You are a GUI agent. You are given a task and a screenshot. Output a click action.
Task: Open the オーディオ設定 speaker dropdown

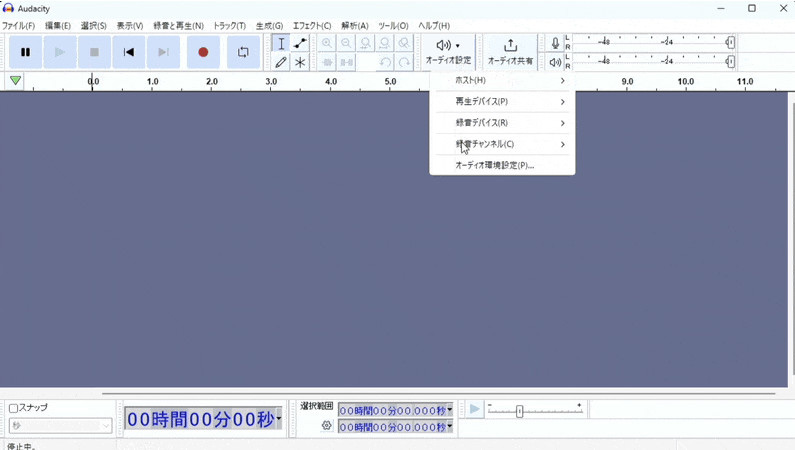click(x=448, y=52)
